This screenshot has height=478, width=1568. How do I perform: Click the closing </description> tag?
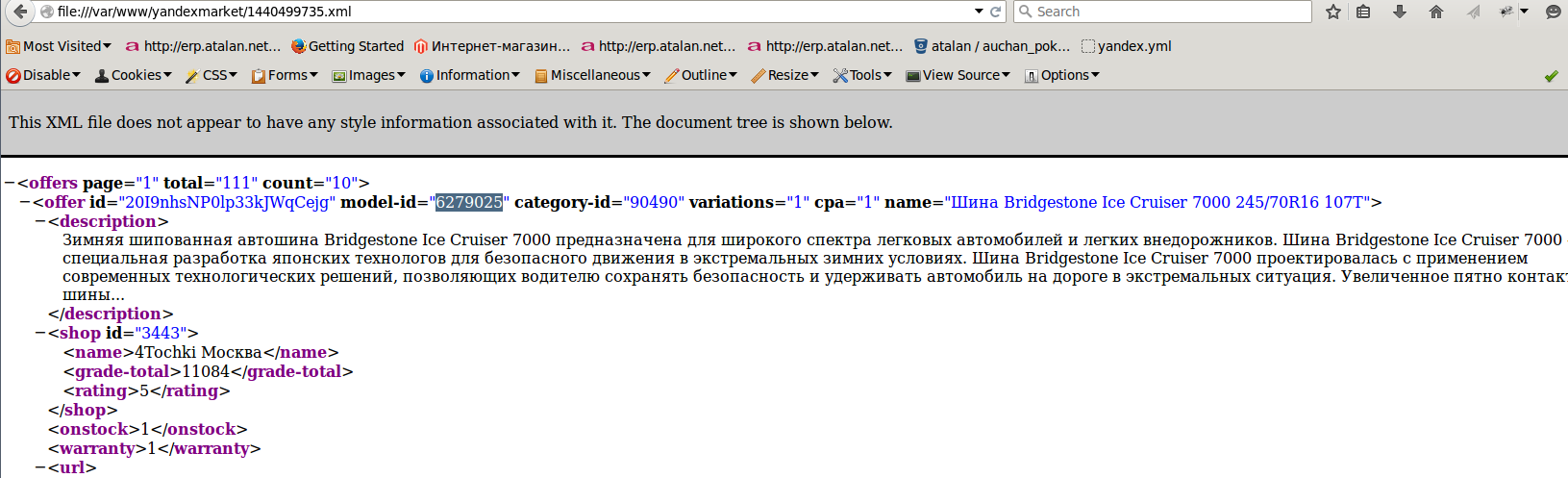point(111,314)
